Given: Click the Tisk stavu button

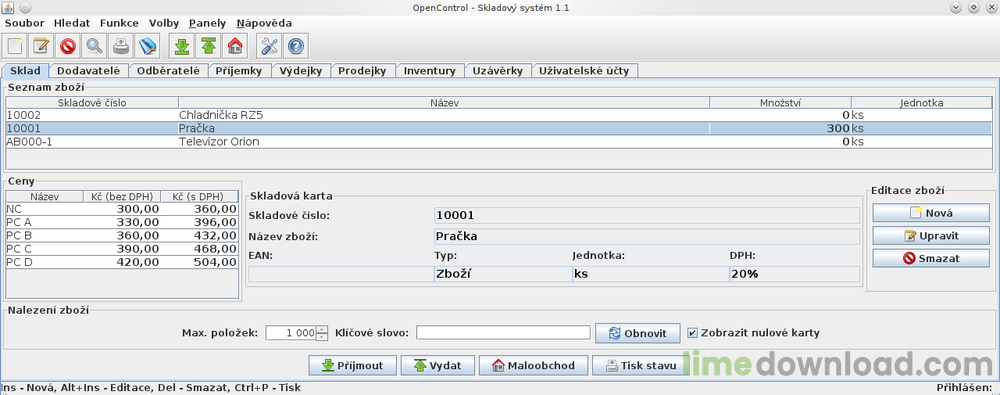Looking at the screenshot, I should (640, 366).
